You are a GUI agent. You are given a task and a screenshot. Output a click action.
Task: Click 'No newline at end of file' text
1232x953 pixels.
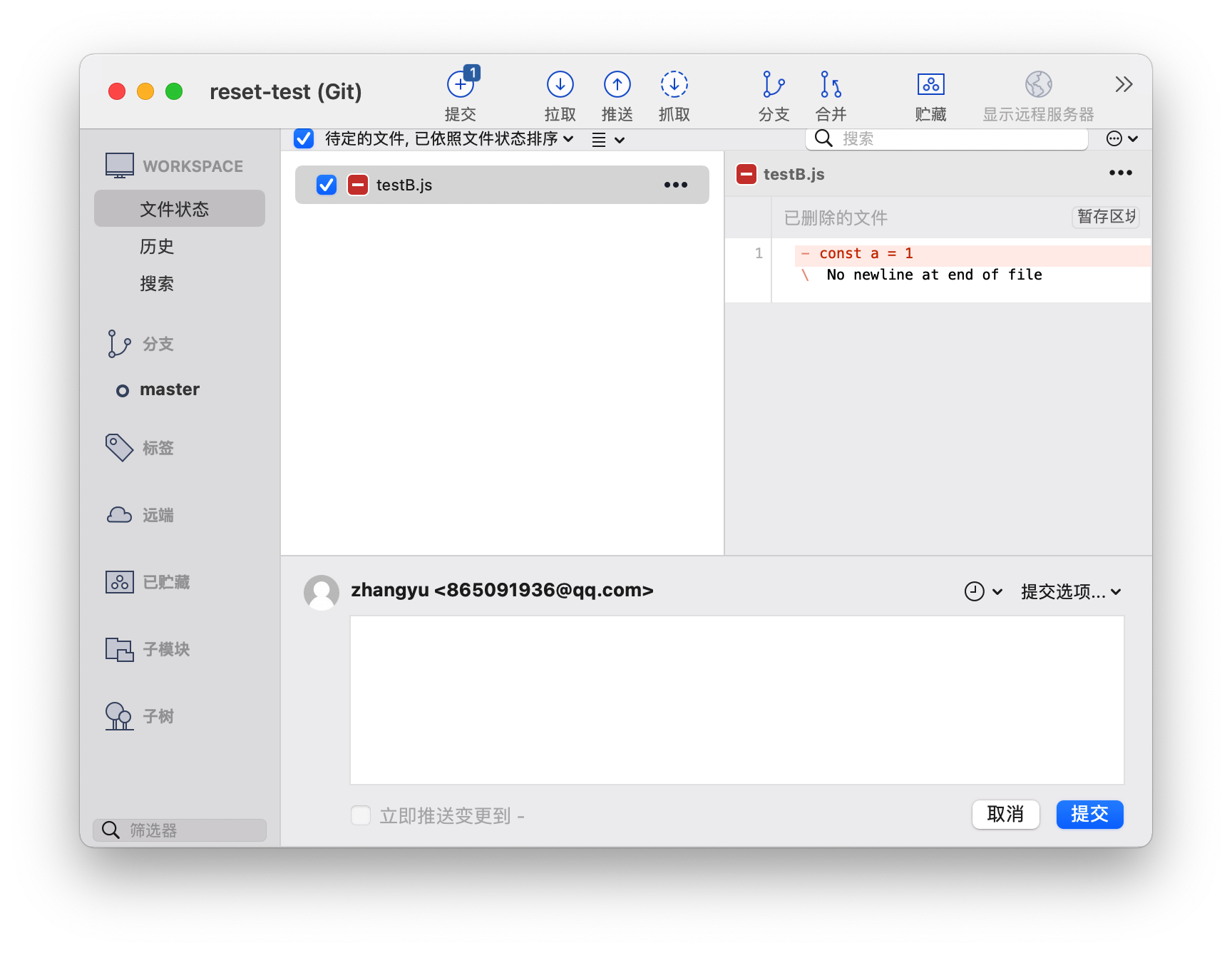934,275
